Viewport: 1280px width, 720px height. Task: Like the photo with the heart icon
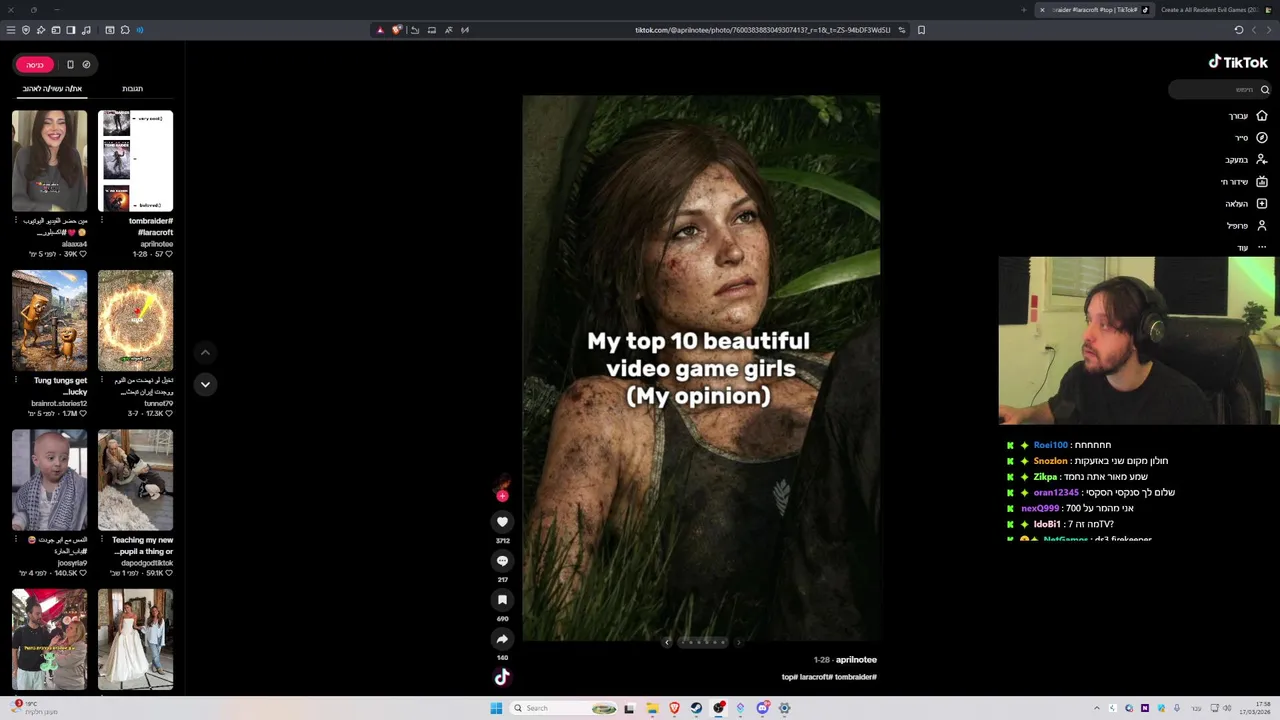point(502,521)
